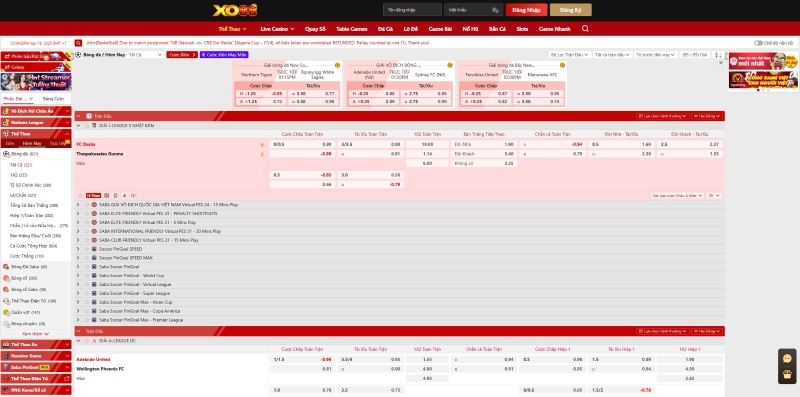Toggle the dark mode switch
Screen dimensions: 800x397
click(x=758, y=43)
